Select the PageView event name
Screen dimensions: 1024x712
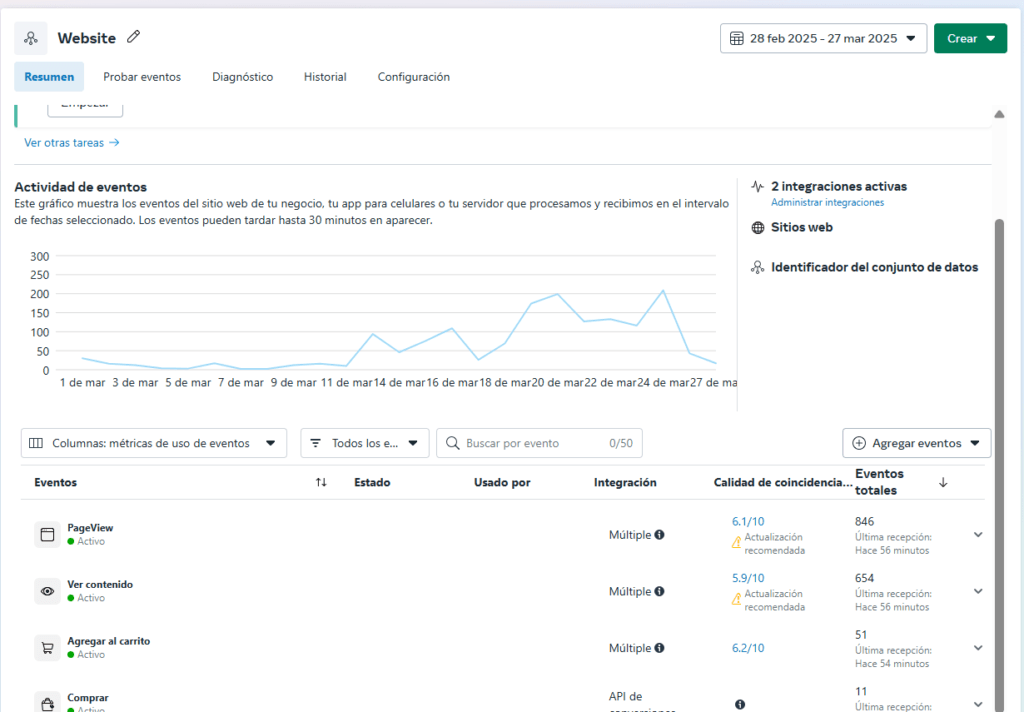[90, 528]
